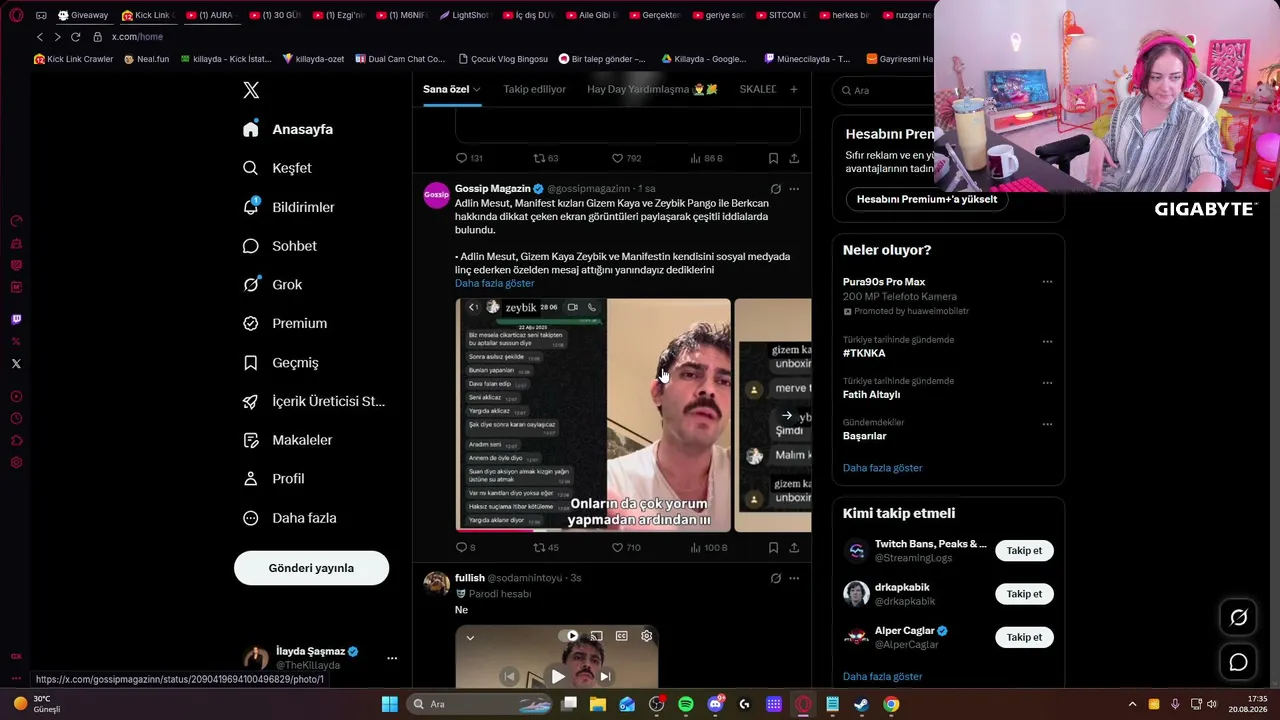Cast the fullish video to a device
Viewport: 1280px width, 720px height.
[x=596, y=636]
